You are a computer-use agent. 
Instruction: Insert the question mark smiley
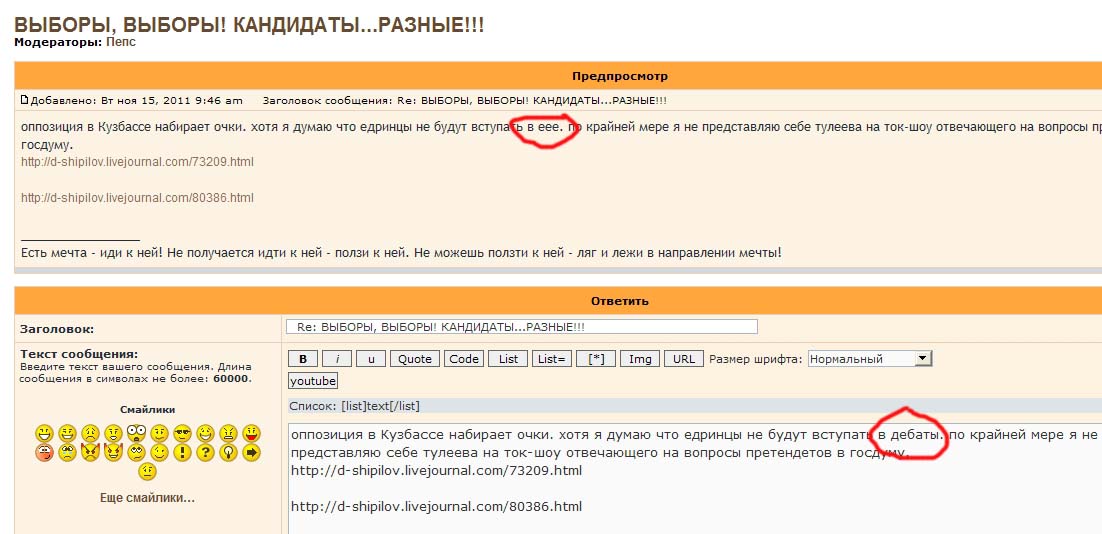[x=205, y=453]
